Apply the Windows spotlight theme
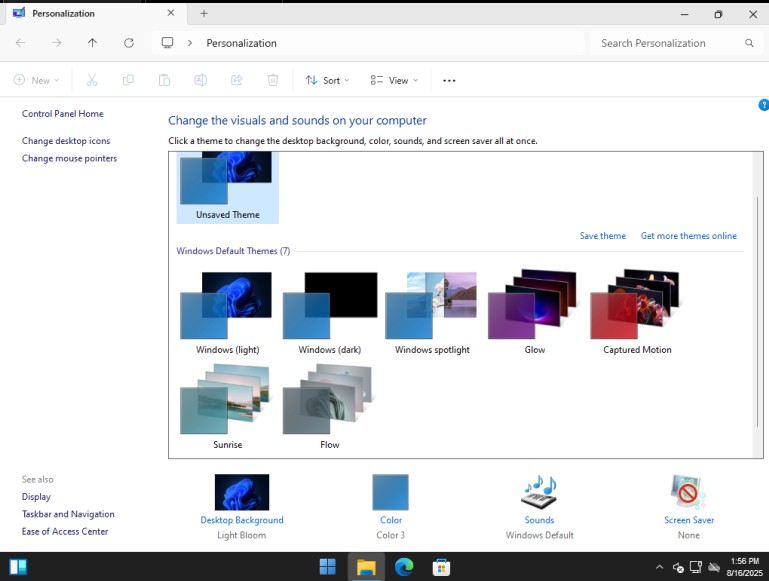Viewport: 769px width, 581px height. tap(432, 312)
